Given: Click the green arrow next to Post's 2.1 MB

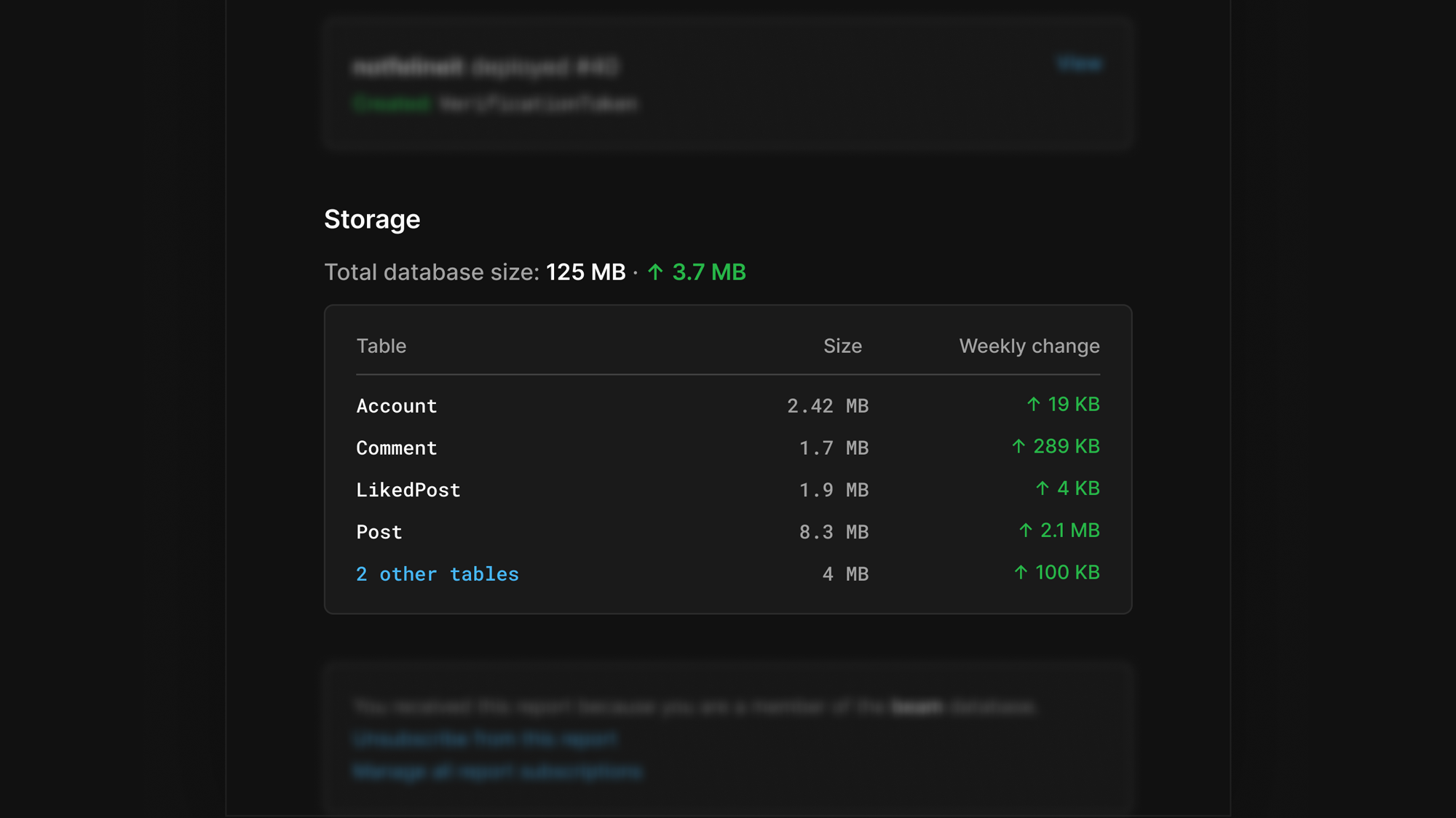Looking at the screenshot, I should pos(1025,531).
